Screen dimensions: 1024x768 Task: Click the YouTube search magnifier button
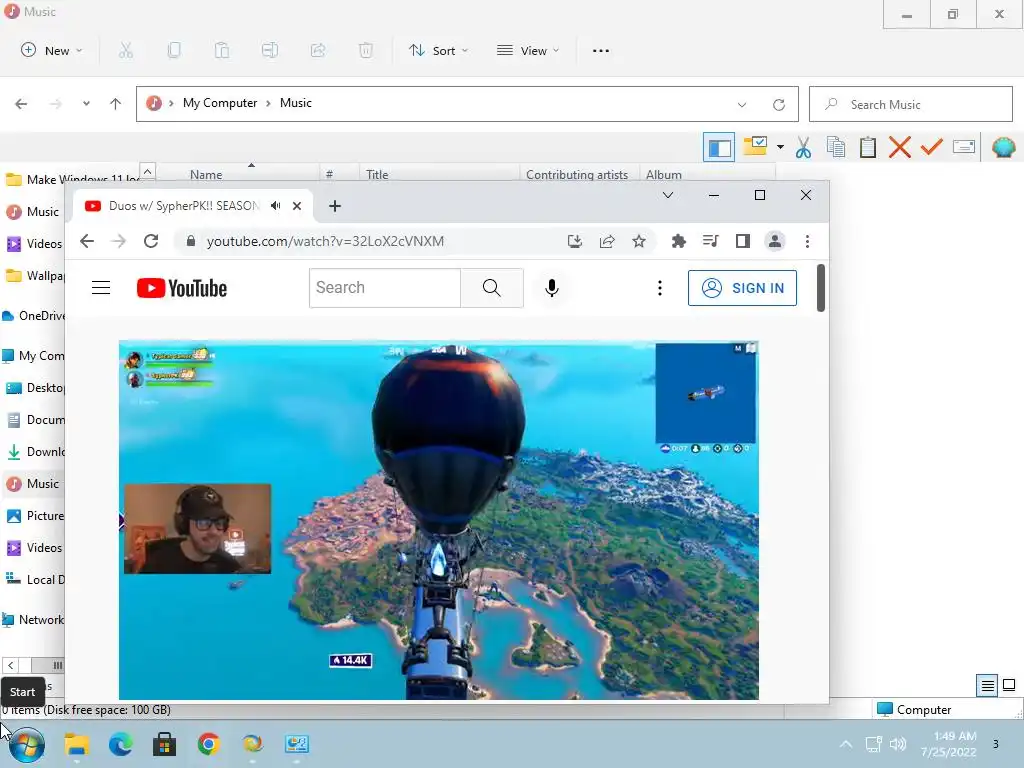click(492, 287)
